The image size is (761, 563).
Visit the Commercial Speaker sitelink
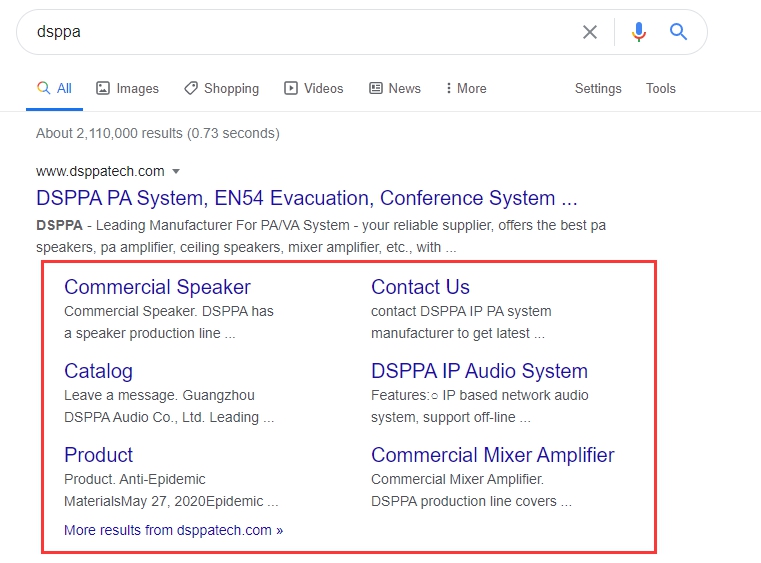coord(157,287)
